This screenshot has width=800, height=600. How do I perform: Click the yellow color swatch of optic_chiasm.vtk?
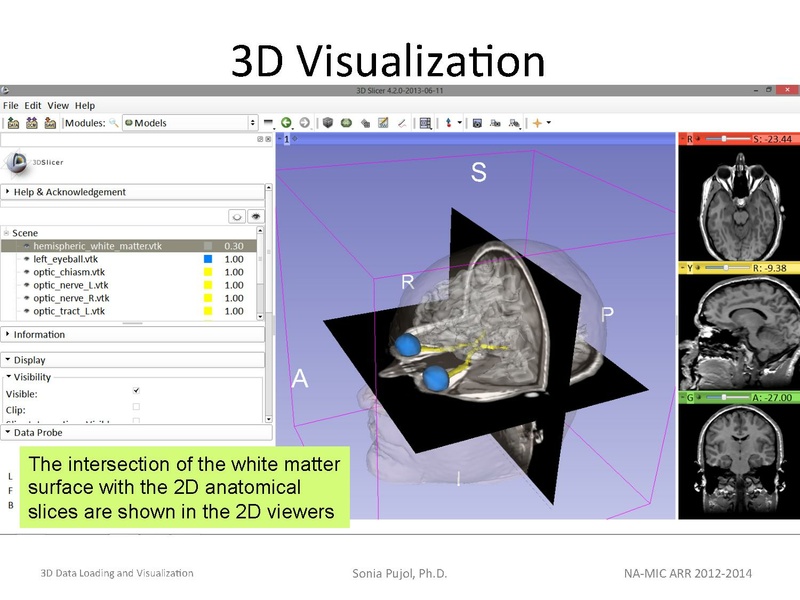tap(208, 272)
